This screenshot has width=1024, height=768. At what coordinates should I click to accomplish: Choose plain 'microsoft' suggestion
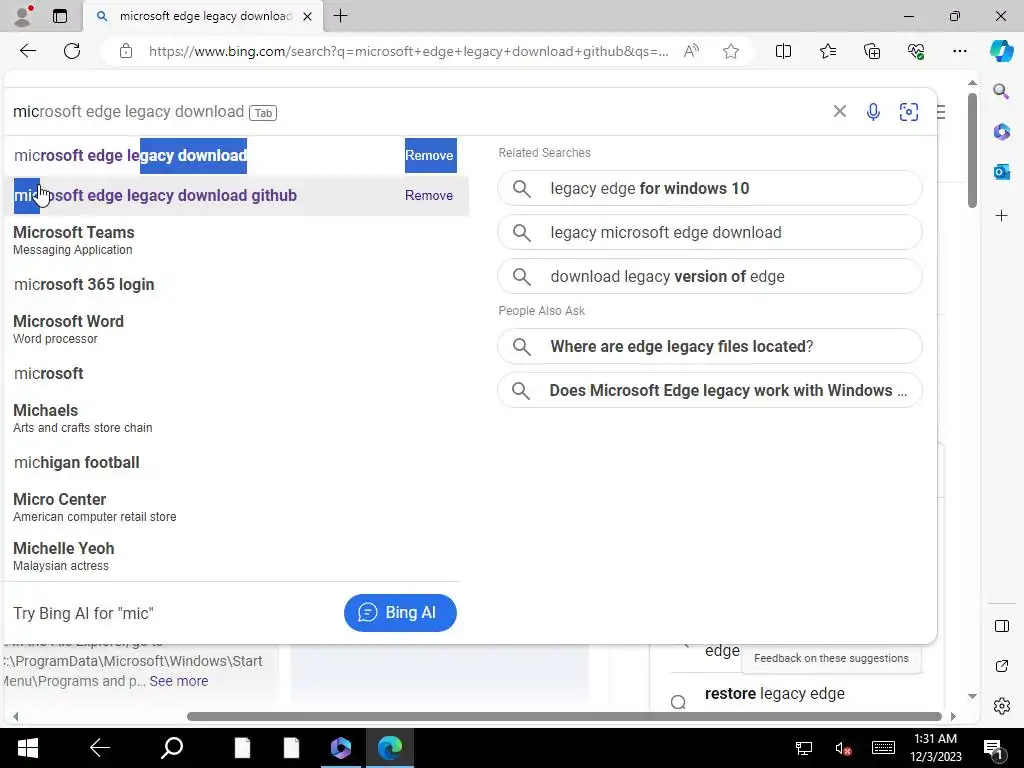click(236, 374)
